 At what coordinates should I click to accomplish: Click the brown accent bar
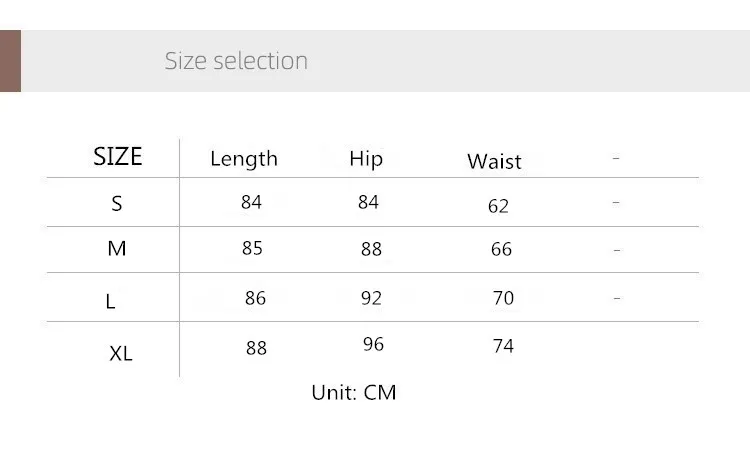pyautogui.click(x=11, y=61)
